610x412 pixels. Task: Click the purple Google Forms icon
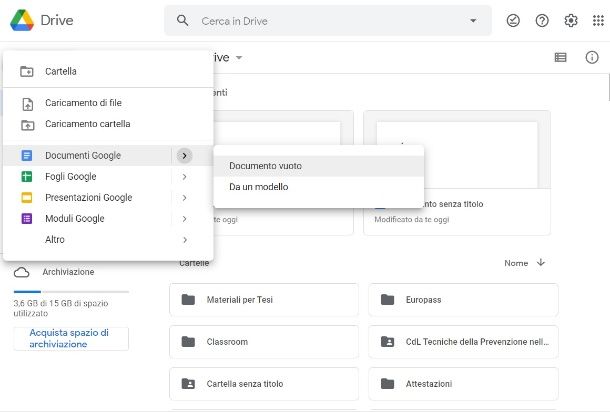pyautogui.click(x=27, y=219)
